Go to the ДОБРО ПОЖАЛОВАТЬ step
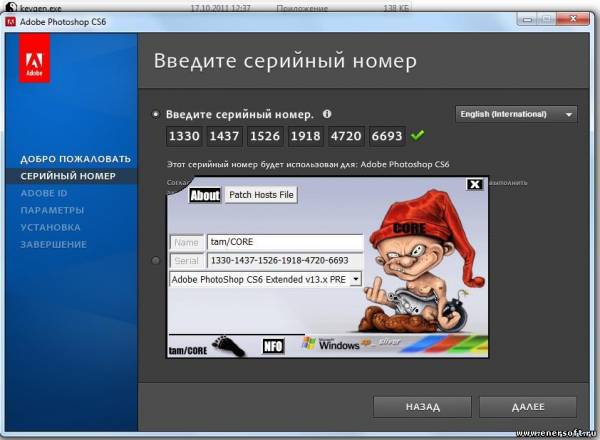 point(75,159)
